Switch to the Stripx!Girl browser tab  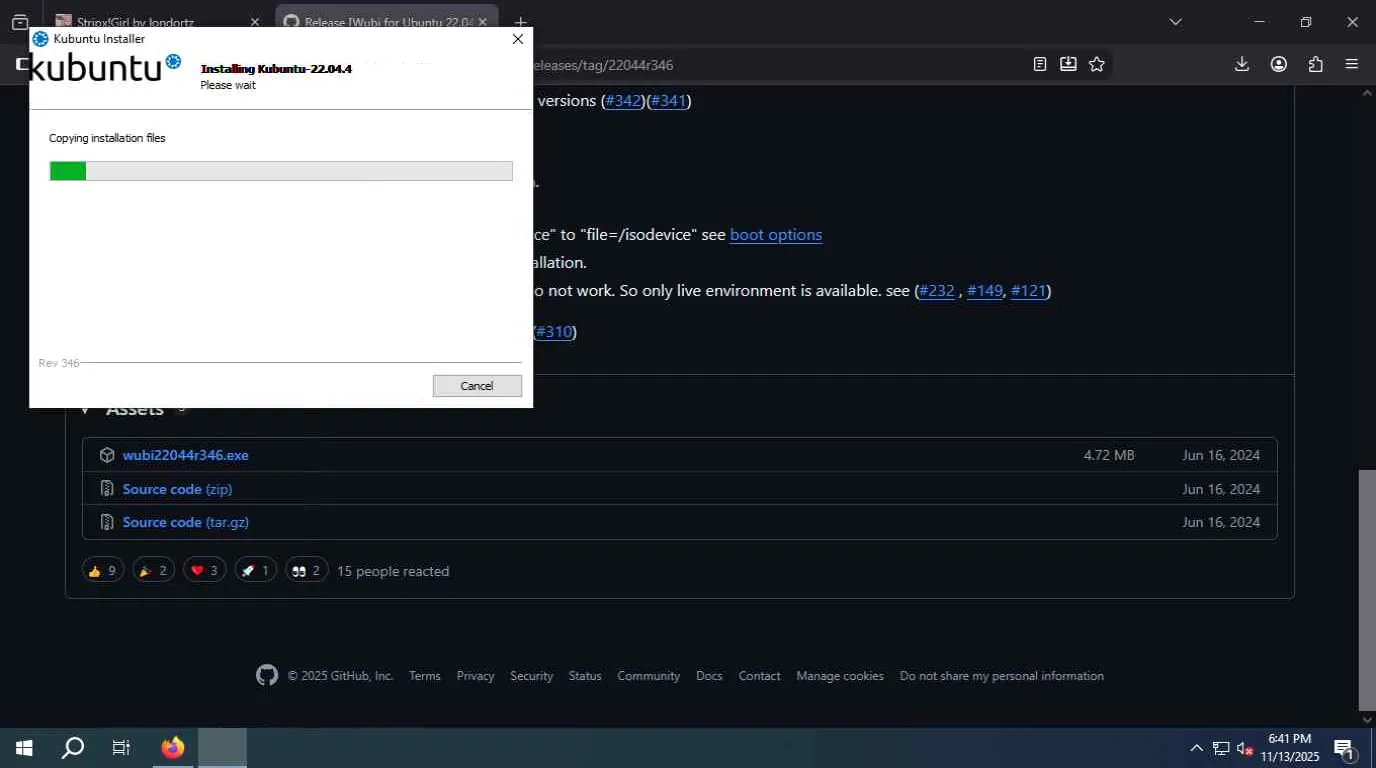click(135, 22)
